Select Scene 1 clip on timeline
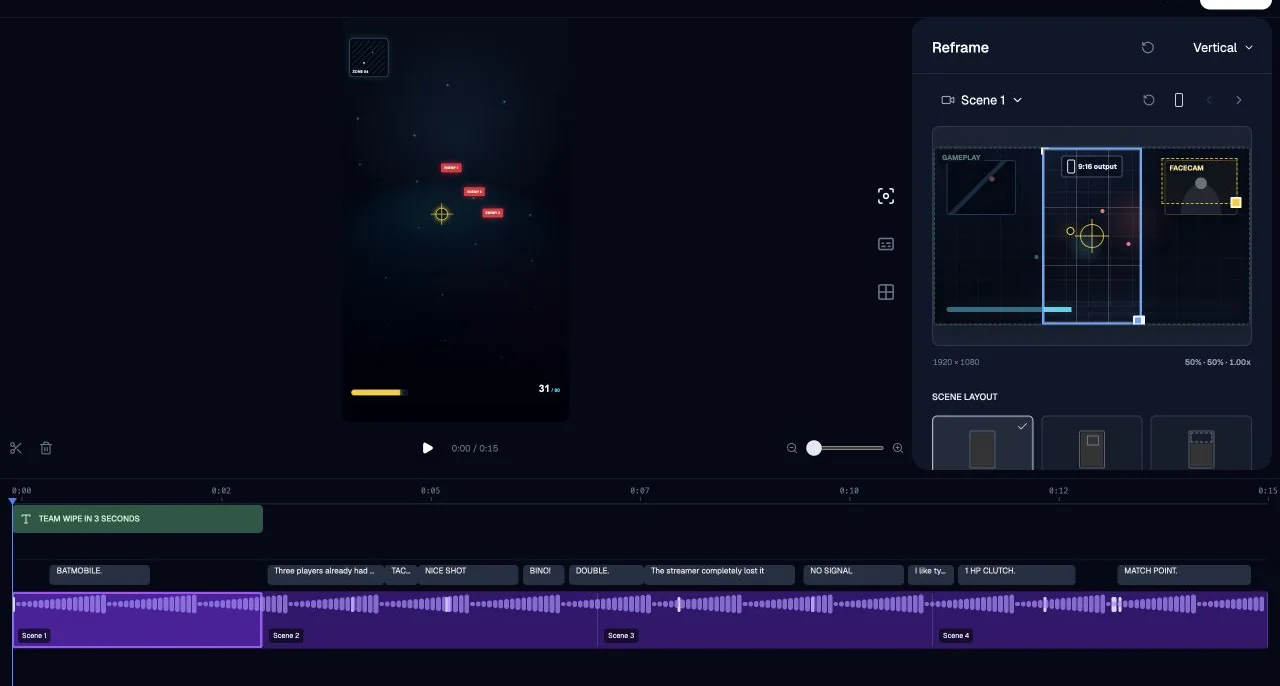 click(138, 620)
